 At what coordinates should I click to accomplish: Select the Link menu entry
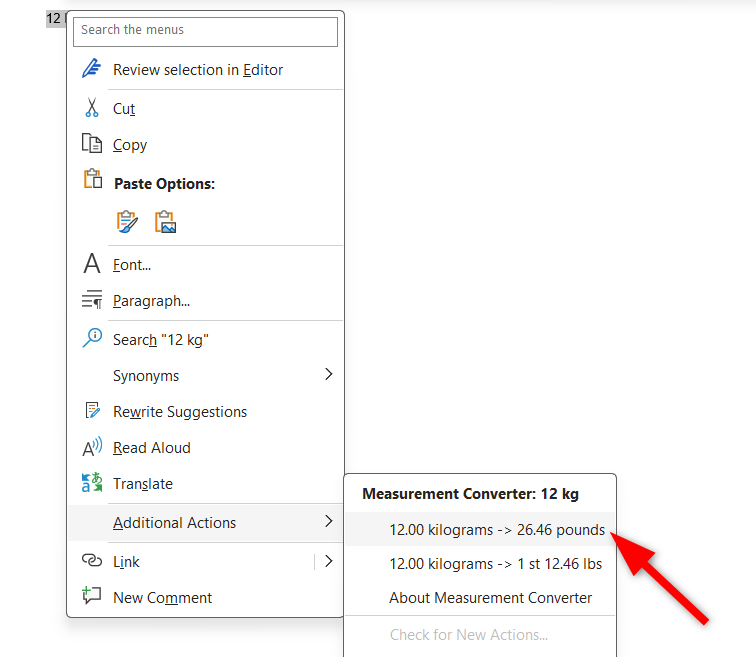pyautogui.click(x=126, y=562)
